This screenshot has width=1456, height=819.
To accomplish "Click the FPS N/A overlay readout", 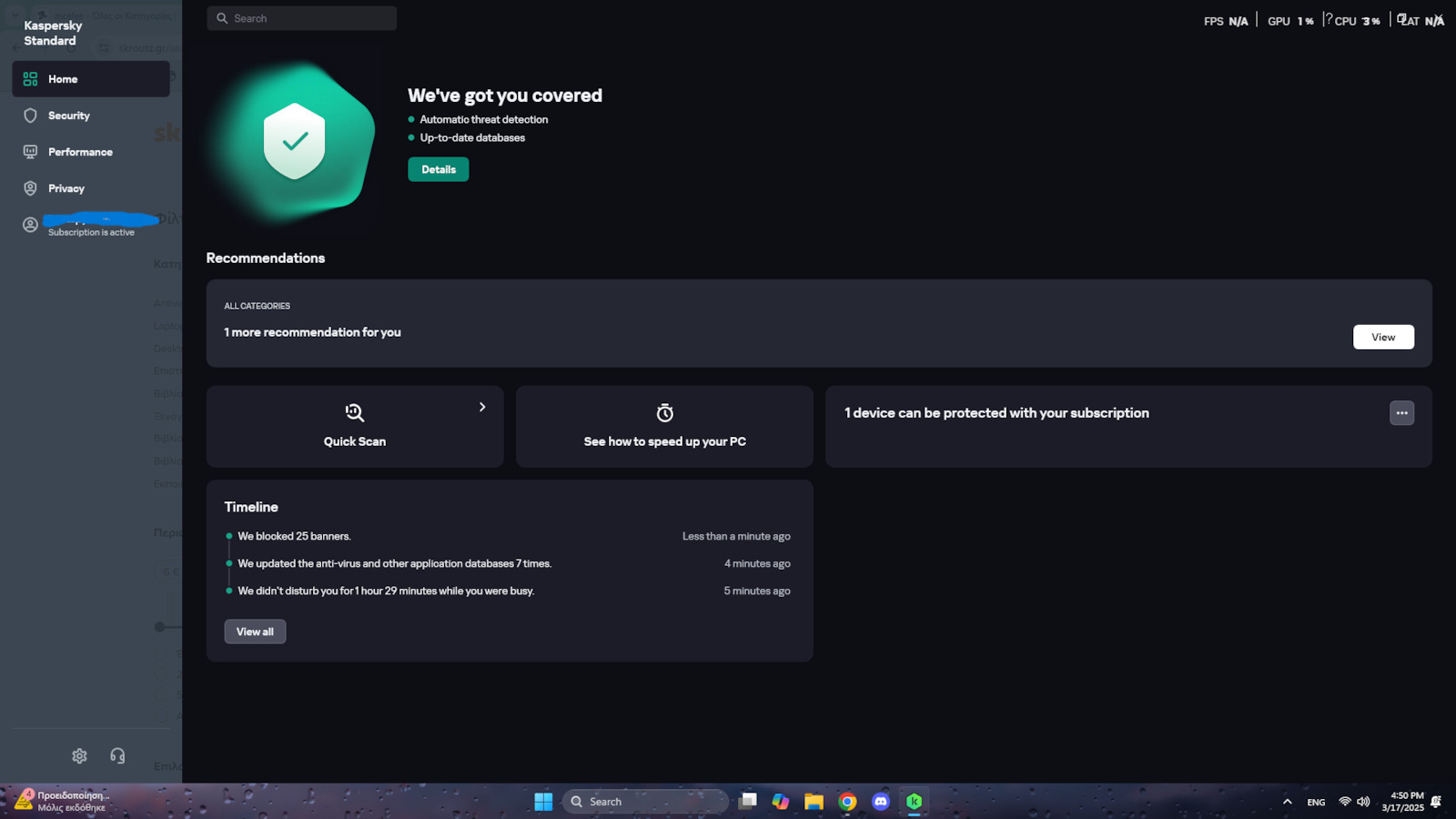I will pos(1225,21).
